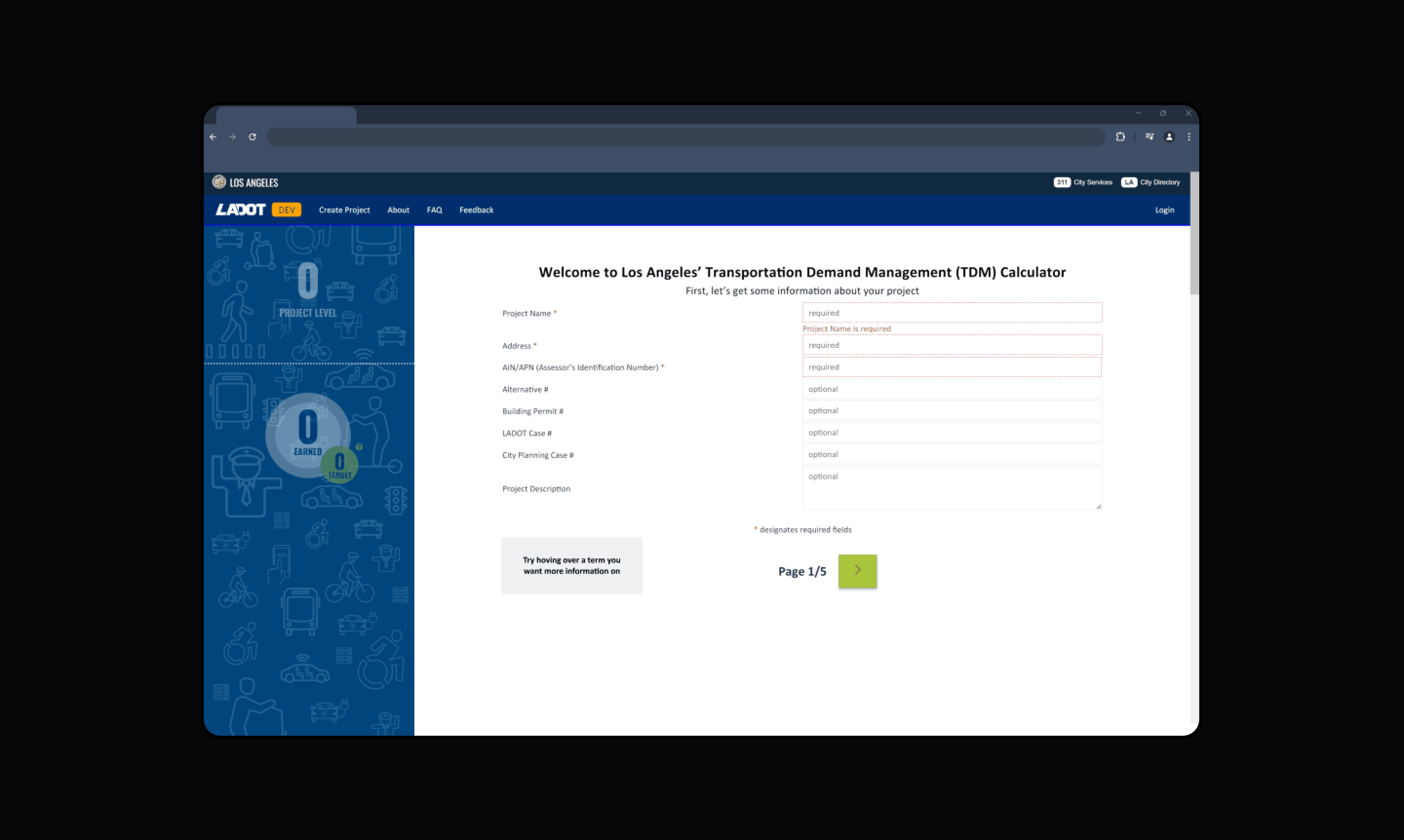Viewport: 1404px width, 840px height.
Task: Open the Create Project menu item
Action: click(344, 210)
